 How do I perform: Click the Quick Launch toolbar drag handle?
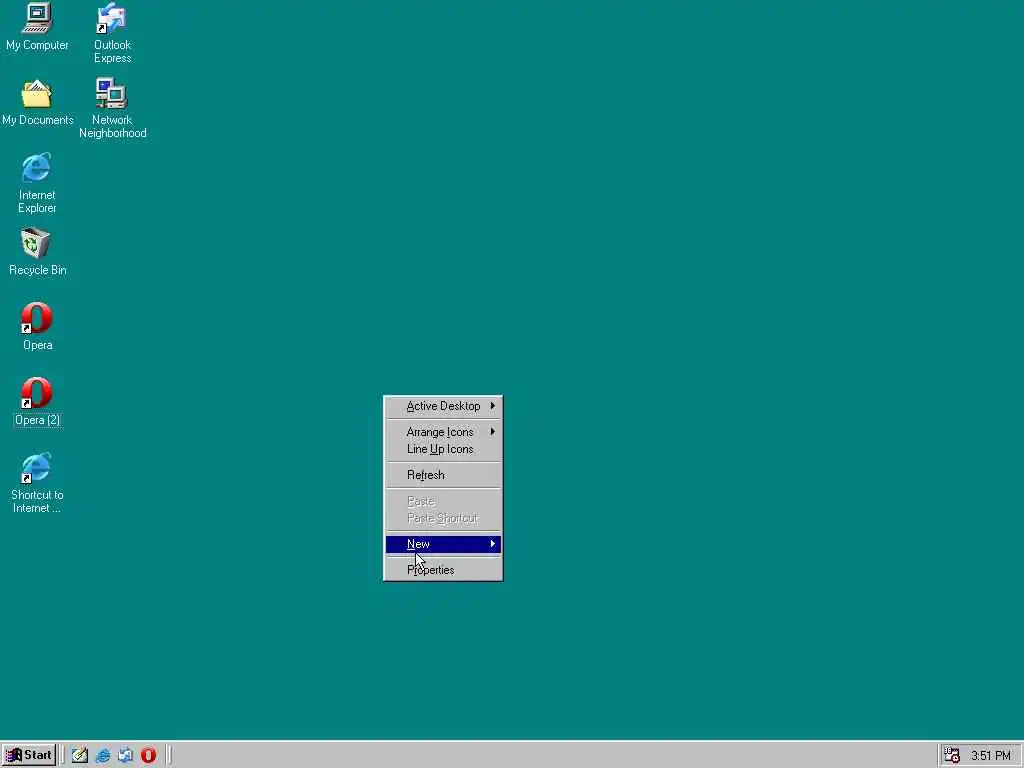63,756
